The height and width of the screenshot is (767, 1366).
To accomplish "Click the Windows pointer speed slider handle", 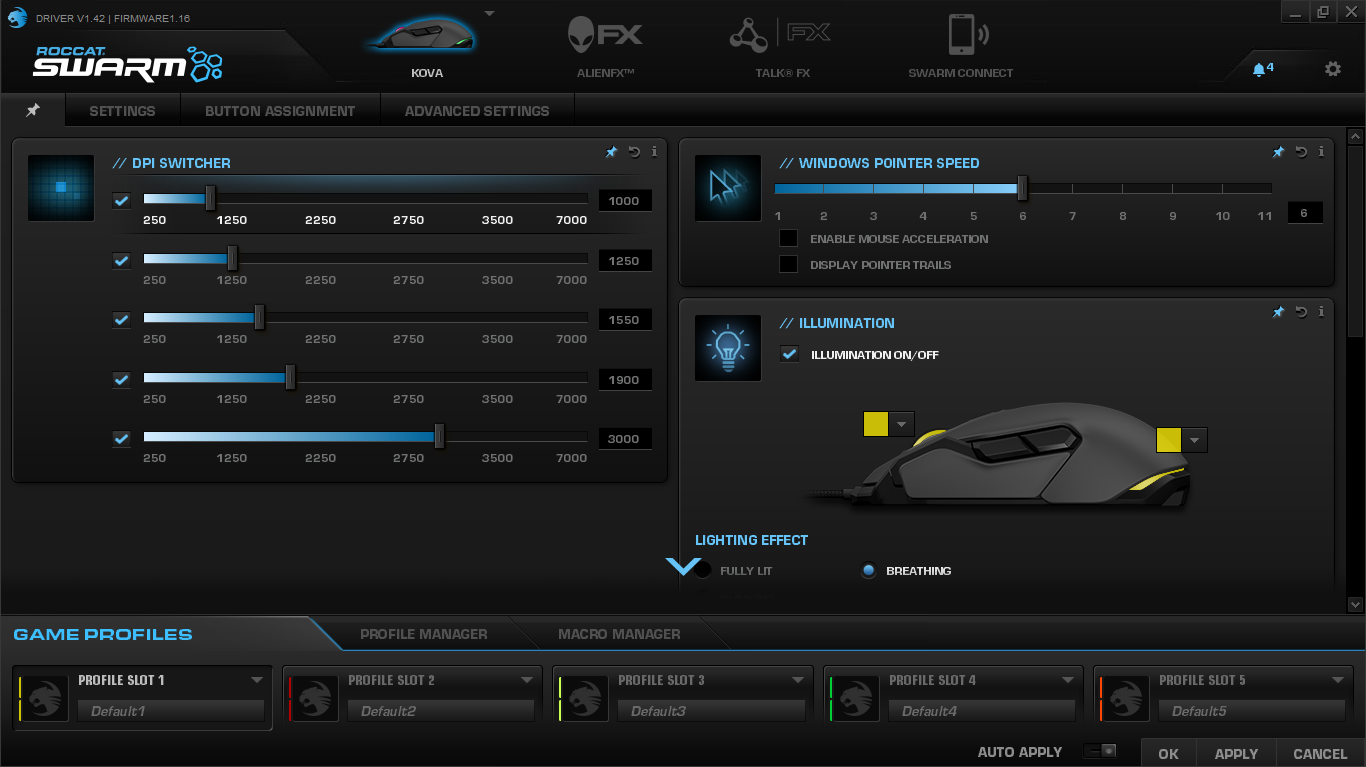I will [x=1022, y=188].
